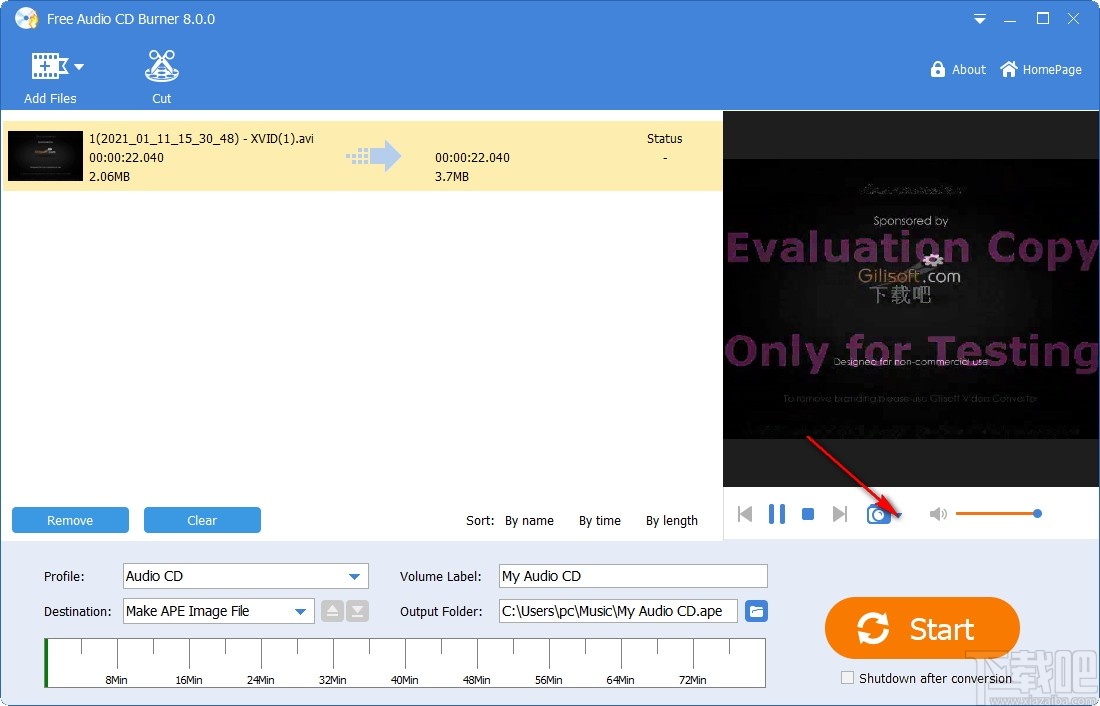Open the Add Files tool

click(x=50, y=75)
